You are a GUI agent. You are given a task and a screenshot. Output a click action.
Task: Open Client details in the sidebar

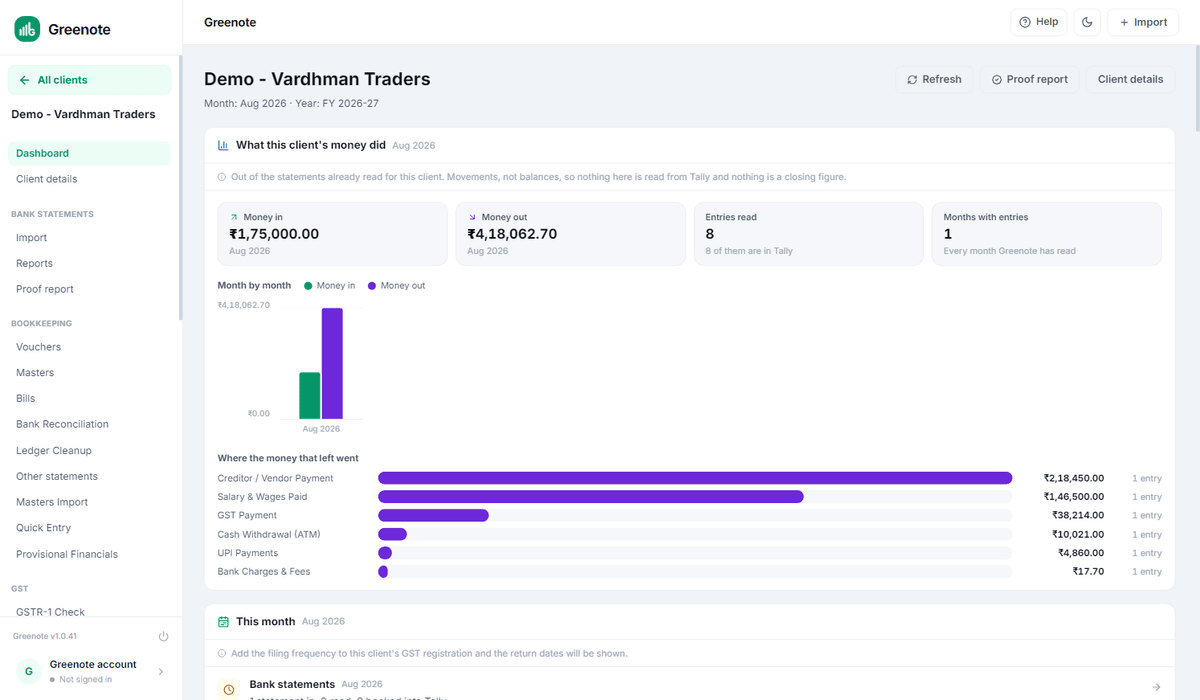coord(90,179)
